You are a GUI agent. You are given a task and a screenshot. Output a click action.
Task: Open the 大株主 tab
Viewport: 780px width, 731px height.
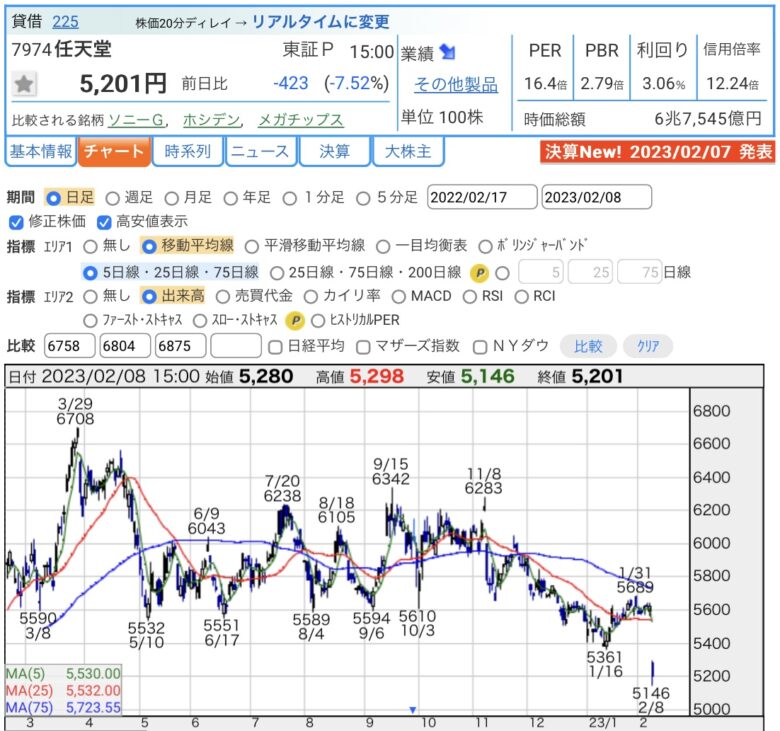coord(408,151)
